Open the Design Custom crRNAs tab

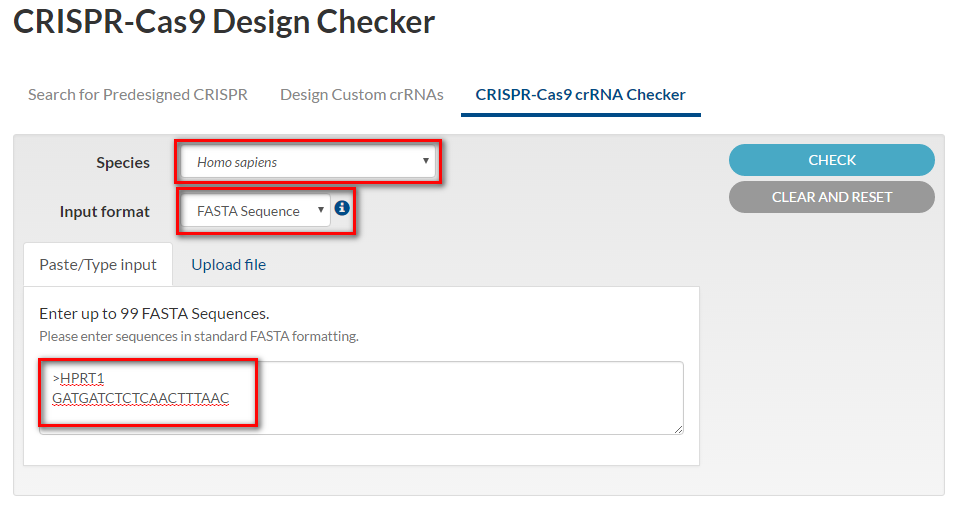click(362, 95)
